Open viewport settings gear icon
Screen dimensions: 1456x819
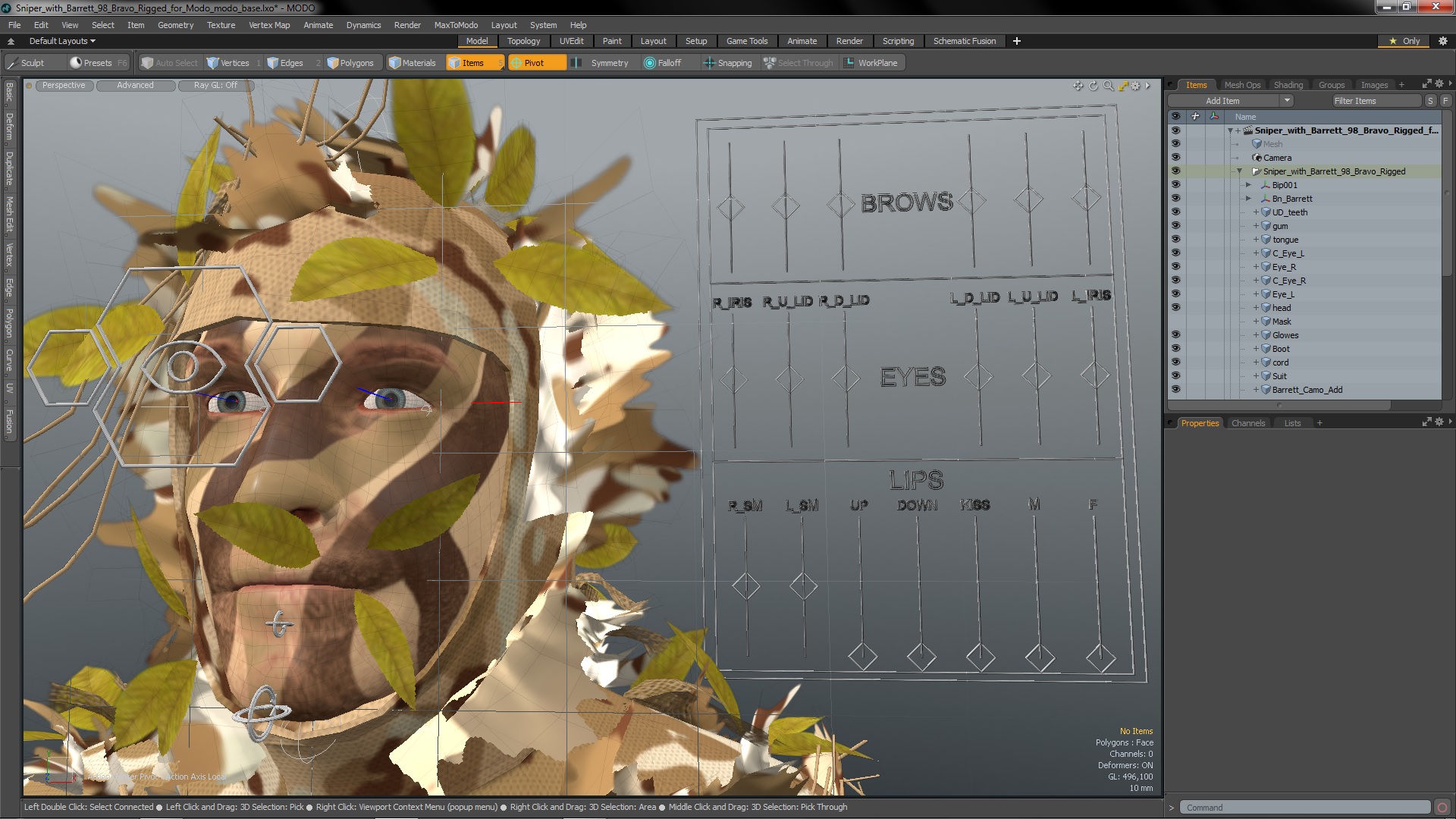coord(1135,86)
